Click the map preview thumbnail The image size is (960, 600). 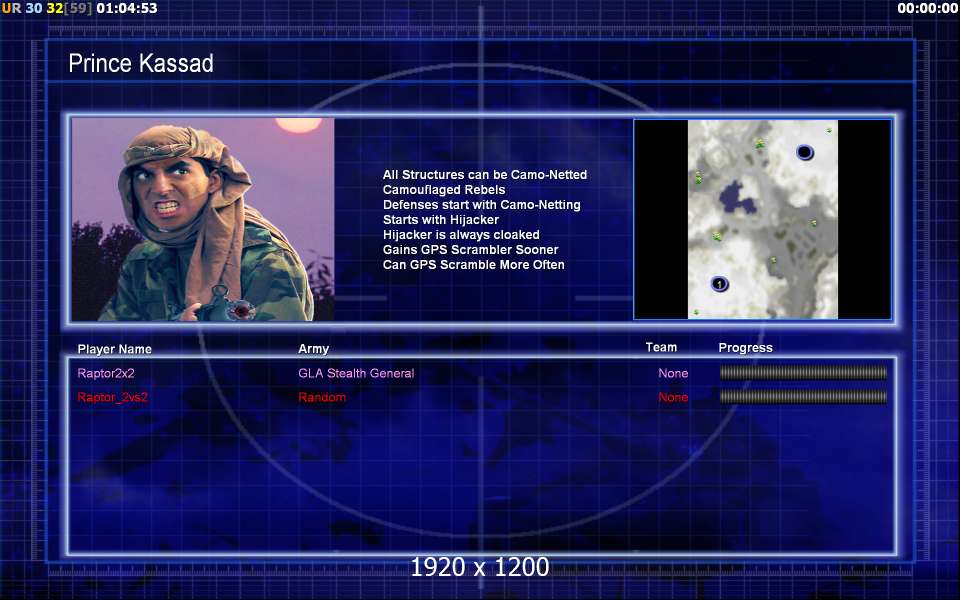pyautogui.click(x=762, y=219)
